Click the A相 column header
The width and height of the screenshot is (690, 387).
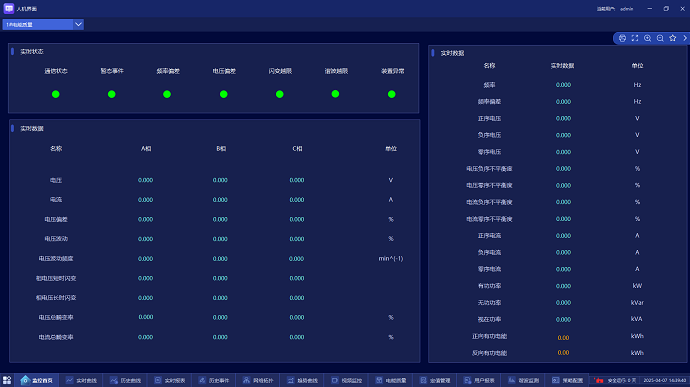point(146,149)
